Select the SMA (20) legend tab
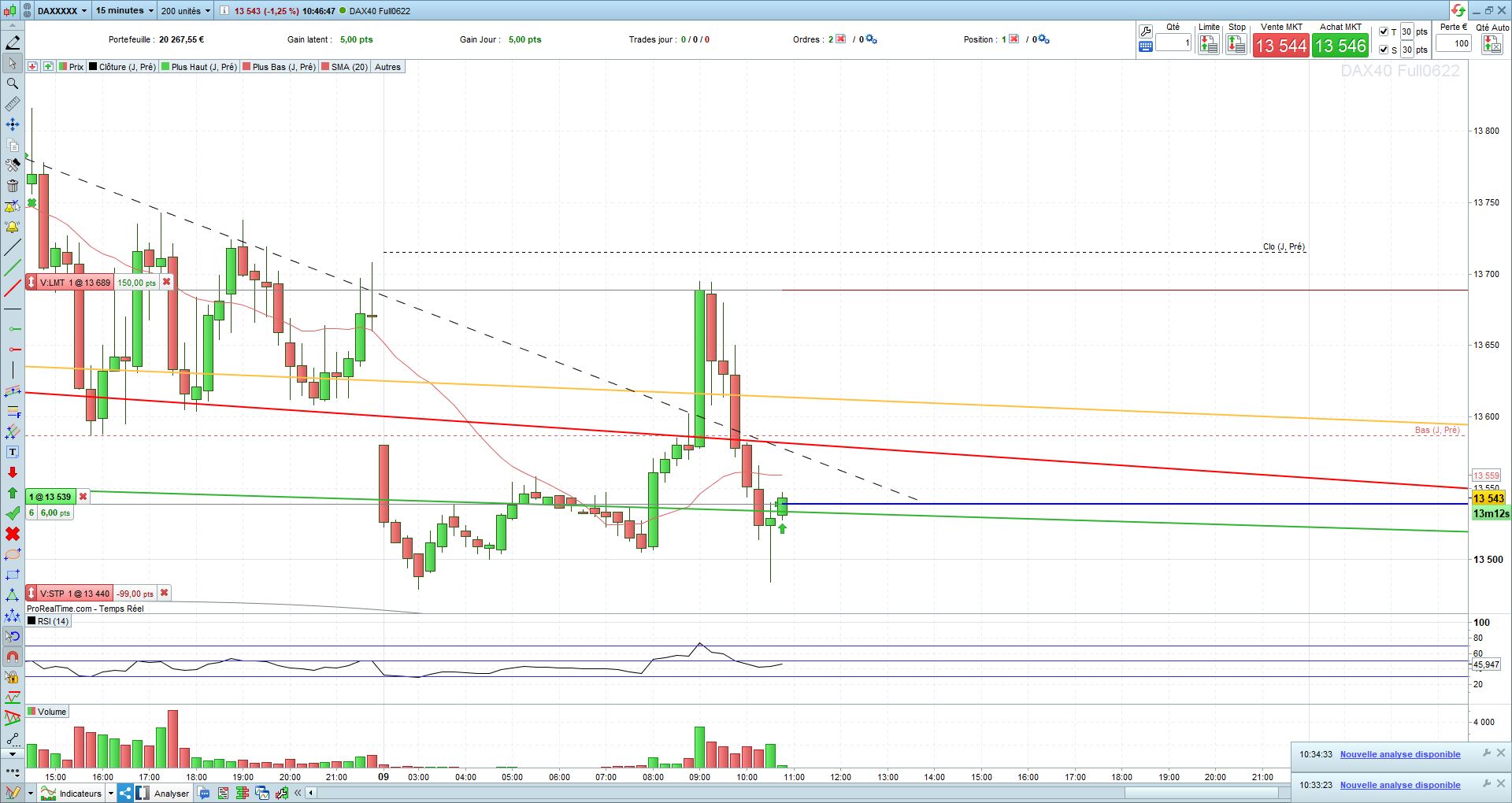The width and height of the screenshot is (1512, 803). pyautogui.click(x=345, y=67)
